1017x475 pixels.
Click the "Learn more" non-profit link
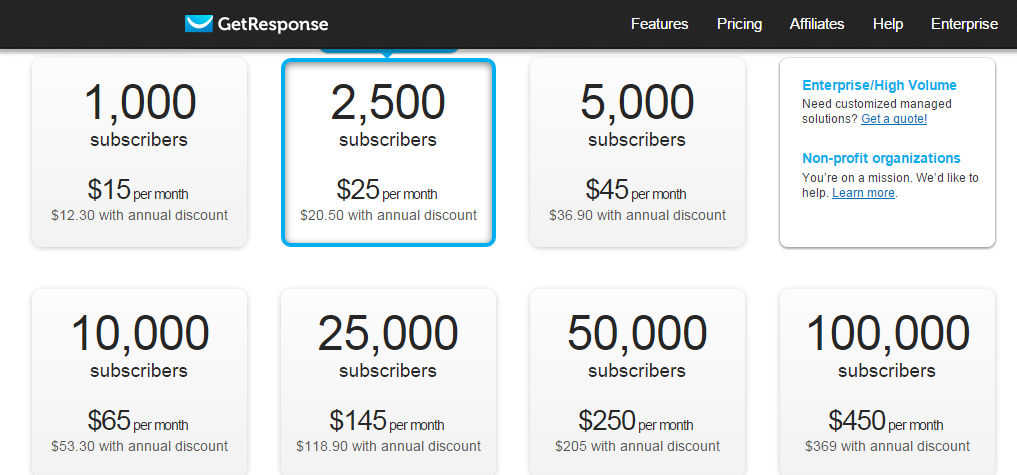click(864, 193)
